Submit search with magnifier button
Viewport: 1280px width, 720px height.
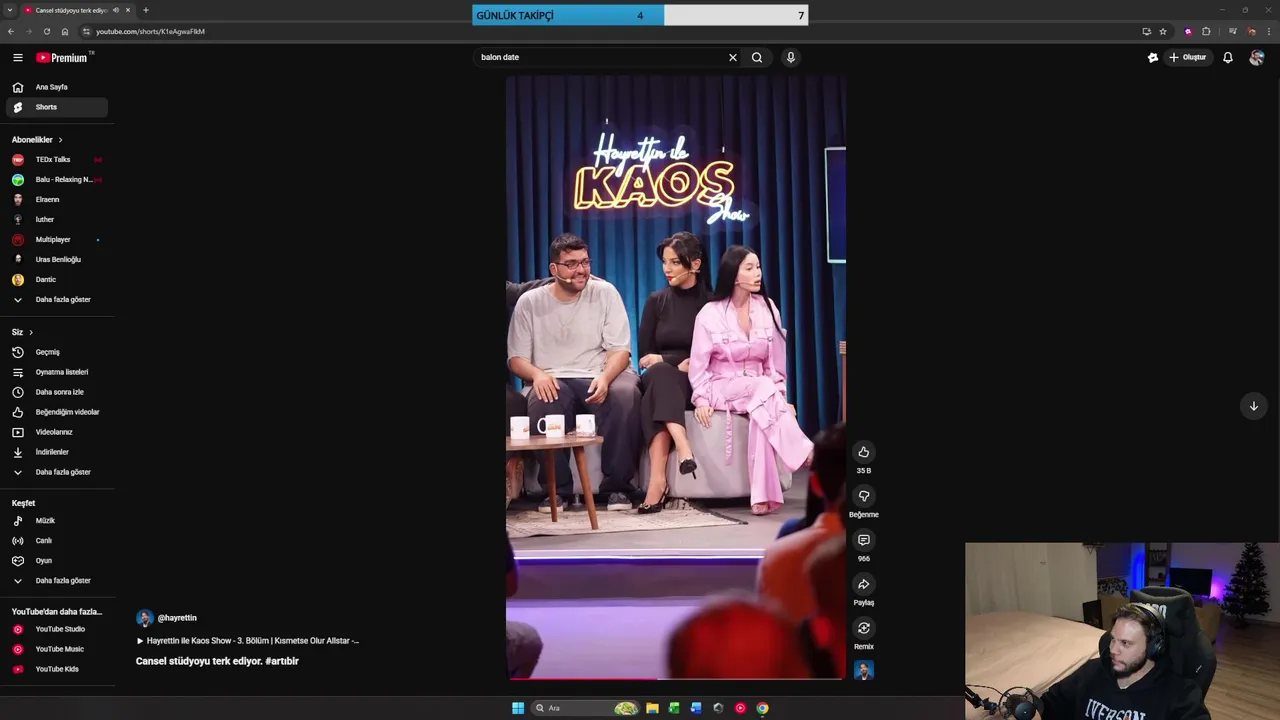pos(757,57)
